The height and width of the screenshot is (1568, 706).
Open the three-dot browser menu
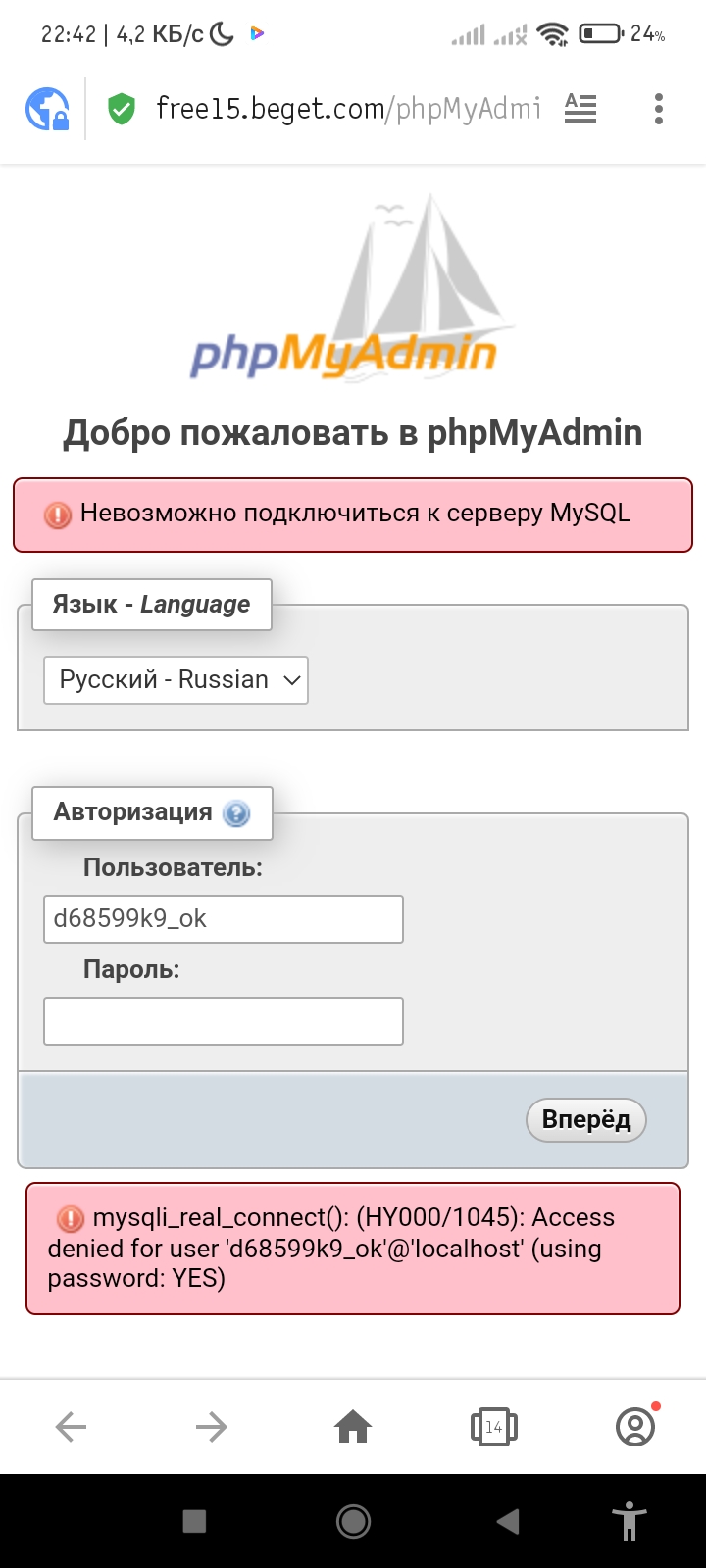pyautogui.click(x=659, y=109)
